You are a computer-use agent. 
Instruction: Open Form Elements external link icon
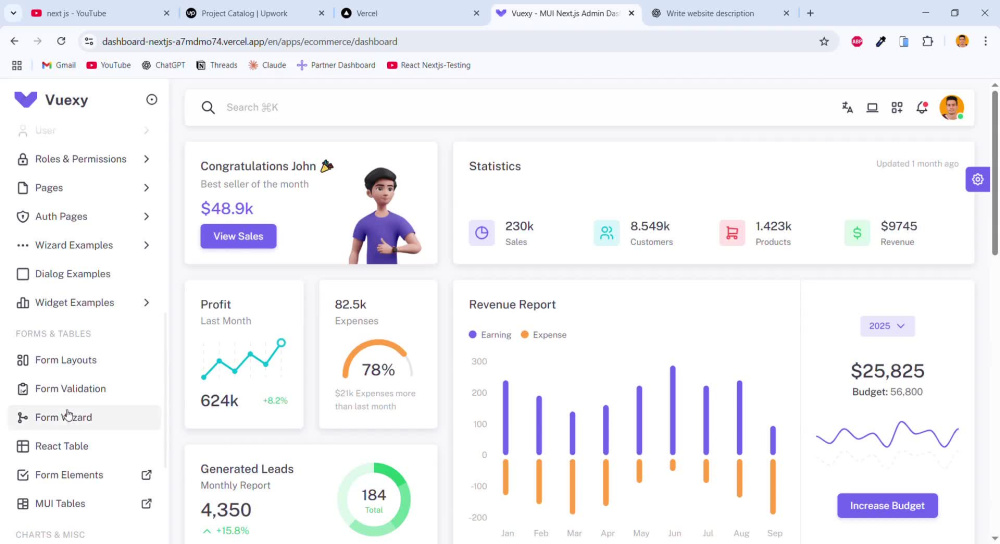(146, 474)
